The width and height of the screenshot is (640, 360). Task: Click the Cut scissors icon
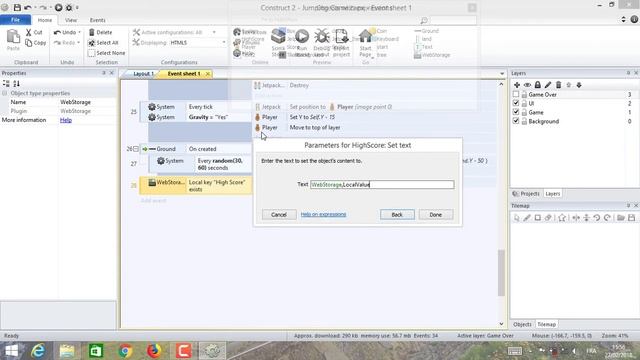(29, 32)
